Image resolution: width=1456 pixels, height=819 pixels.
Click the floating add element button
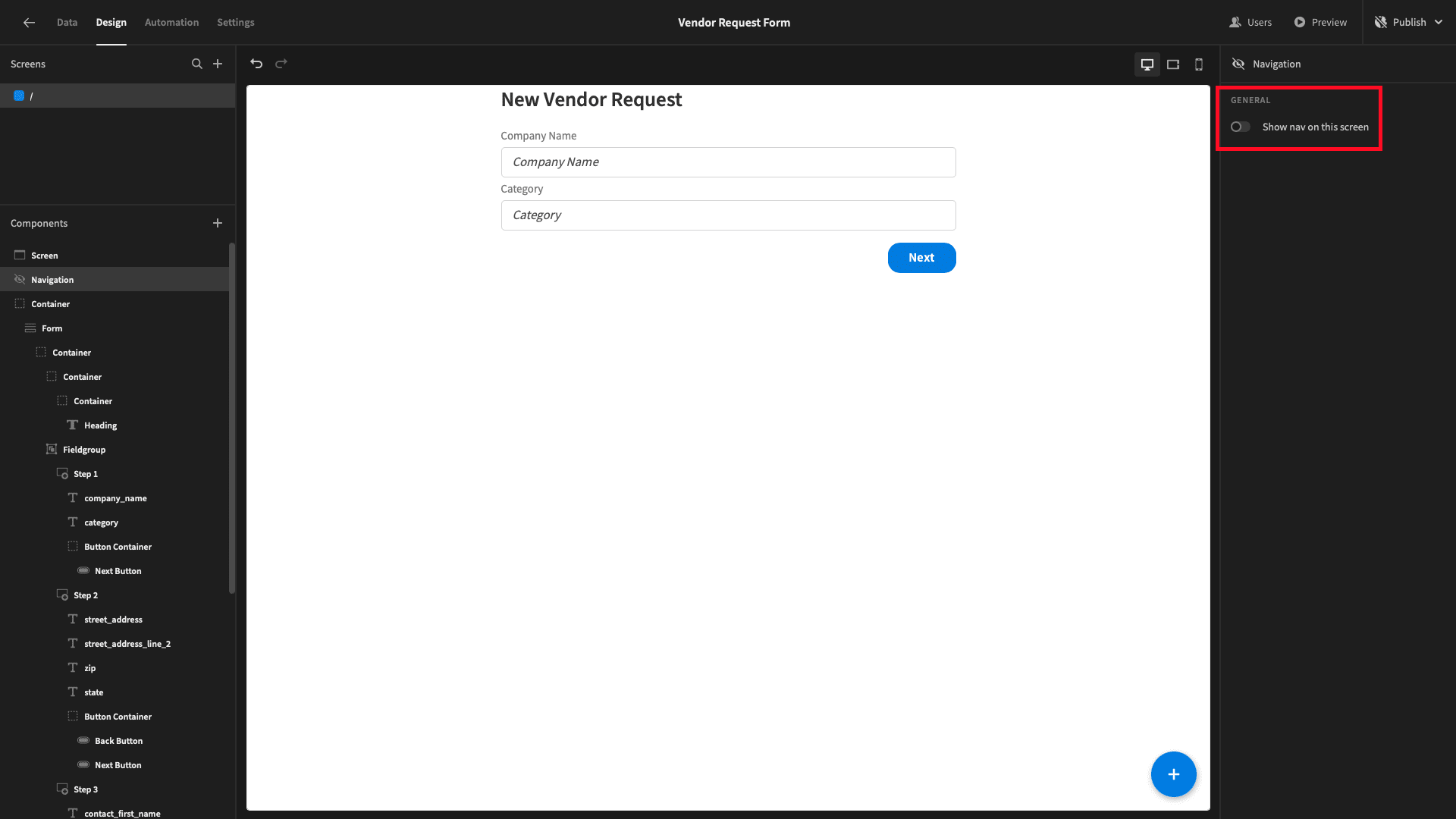[x=1174, y=773]
